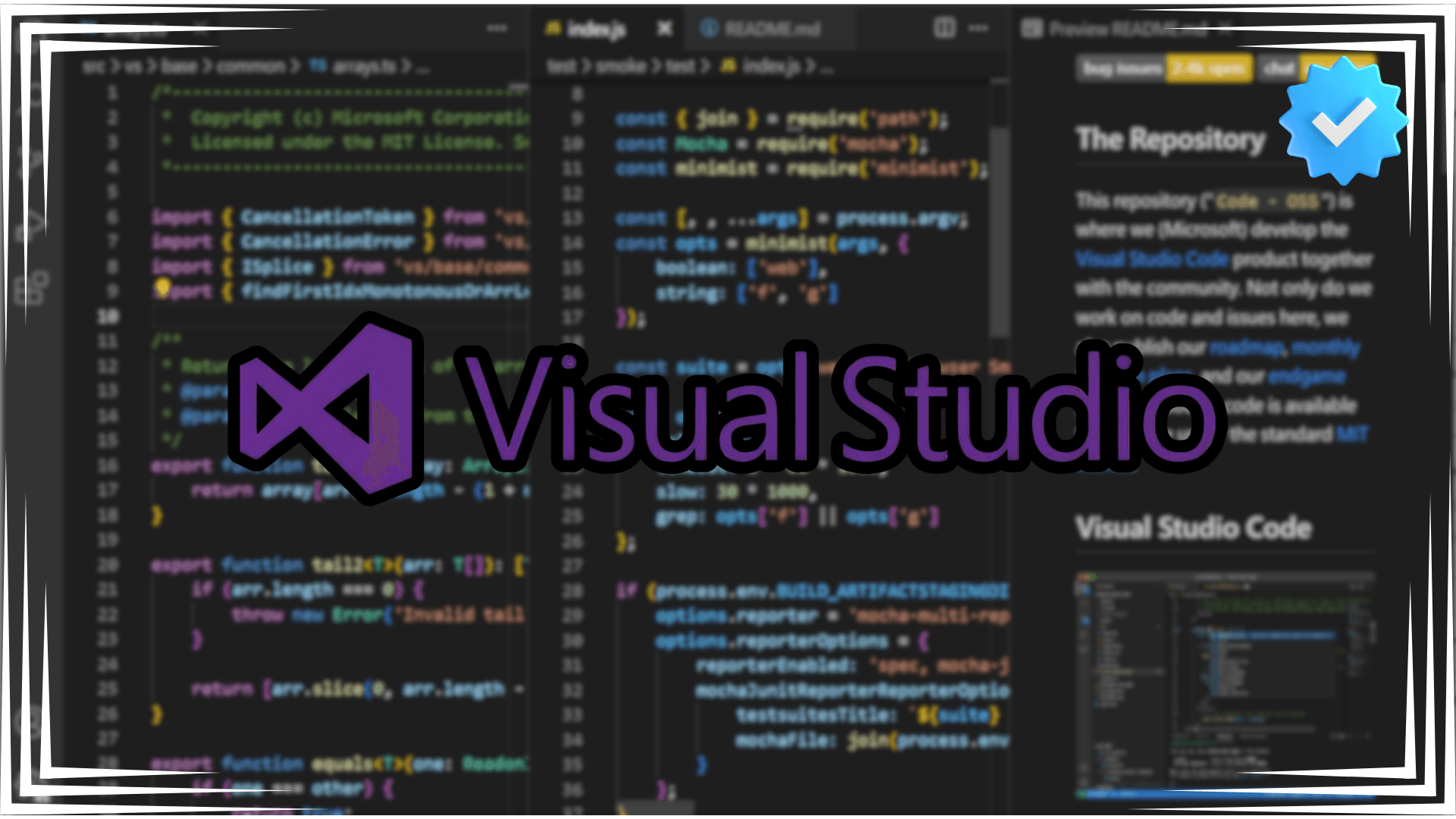The image size is (1456, 819).
Task: Open the MIT license link
Action: [1352, 435]
